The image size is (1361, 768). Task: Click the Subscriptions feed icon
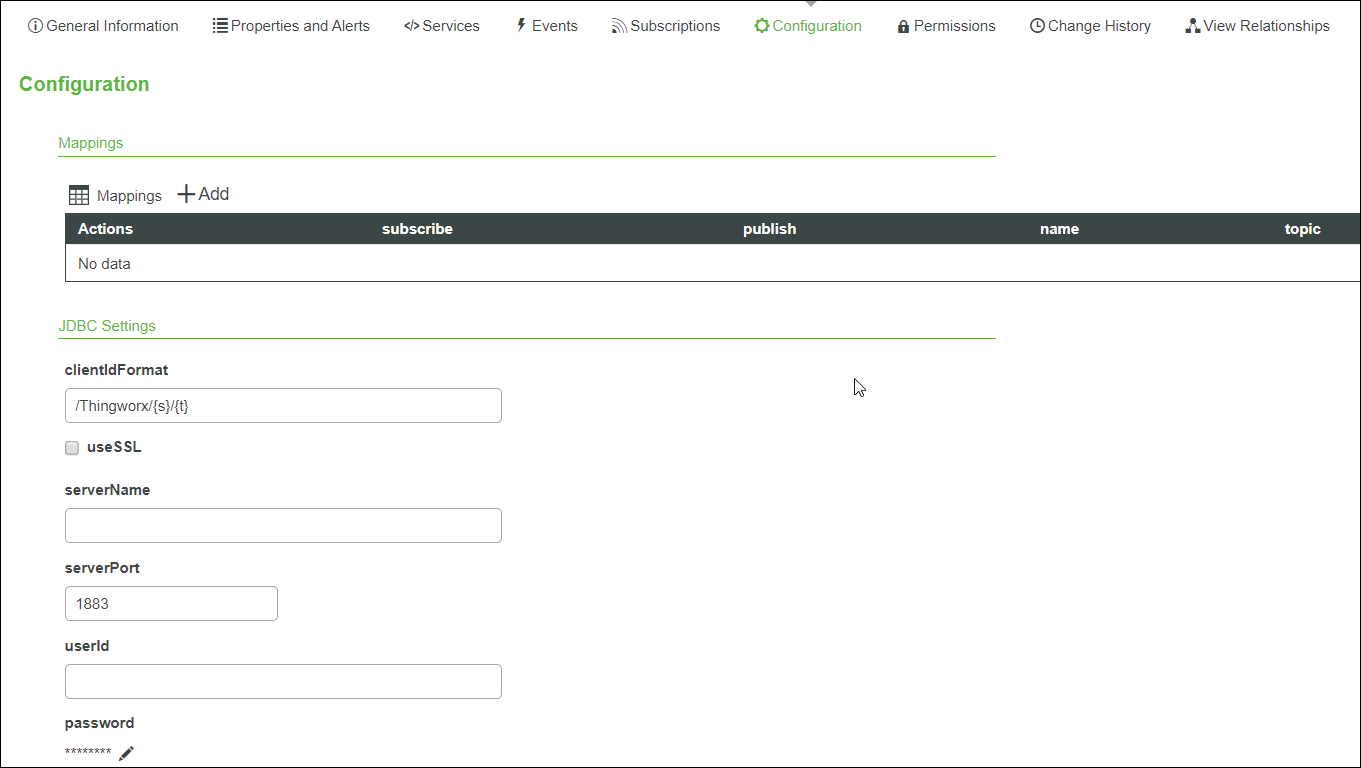(x=619, y=26)
